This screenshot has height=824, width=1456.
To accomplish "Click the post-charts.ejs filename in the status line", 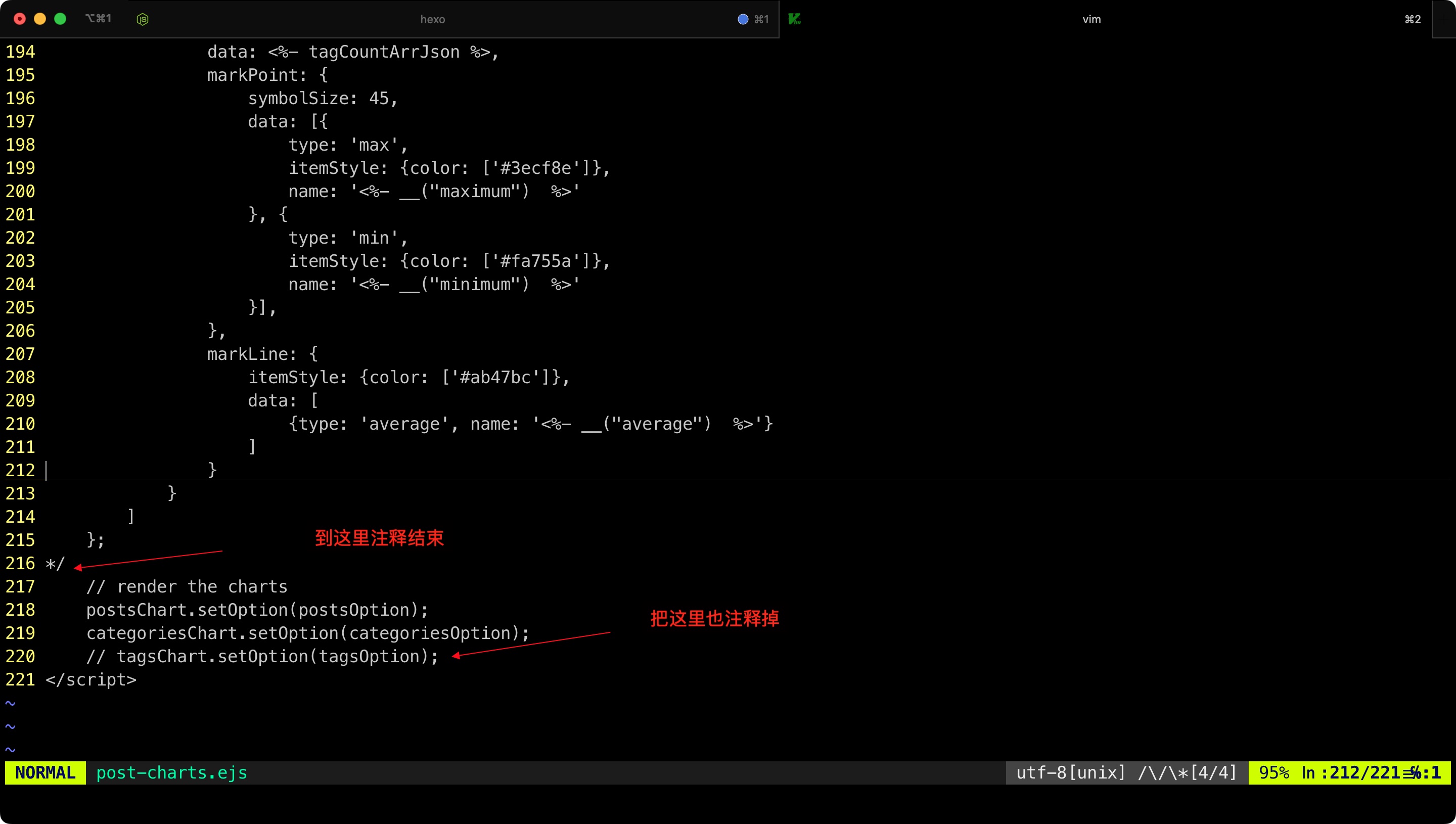I will point(171,772).
